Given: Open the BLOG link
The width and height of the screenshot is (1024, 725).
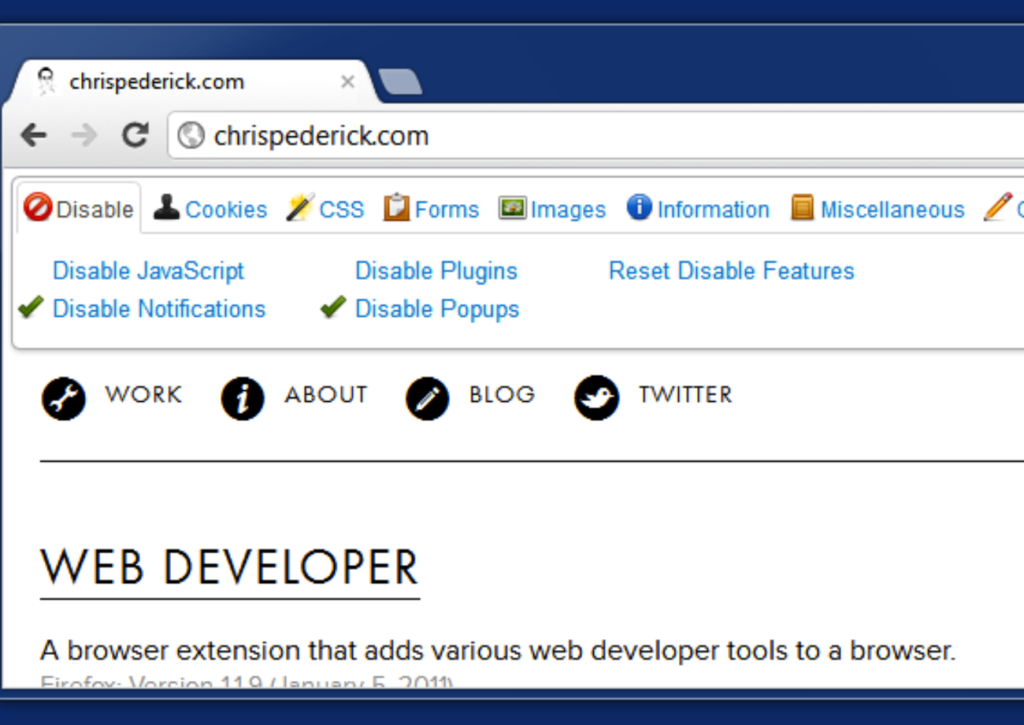Looking at the screenshot, I should click(502, 395).
